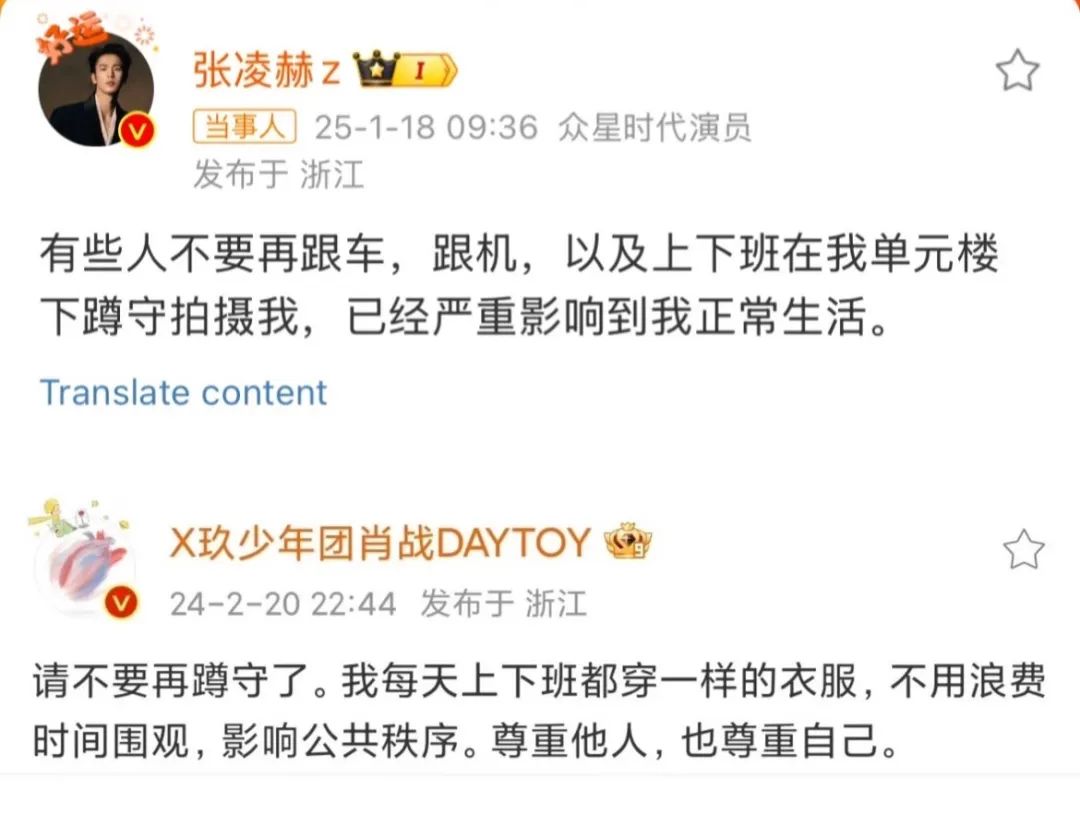1080x826 pixels.
Task: Click the 发布于 浙江 location under first post
Action: (278, 174)
